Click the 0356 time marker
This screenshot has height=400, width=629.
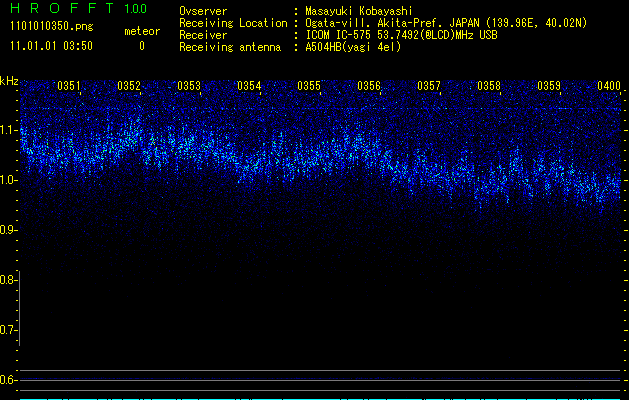(369, 86)
